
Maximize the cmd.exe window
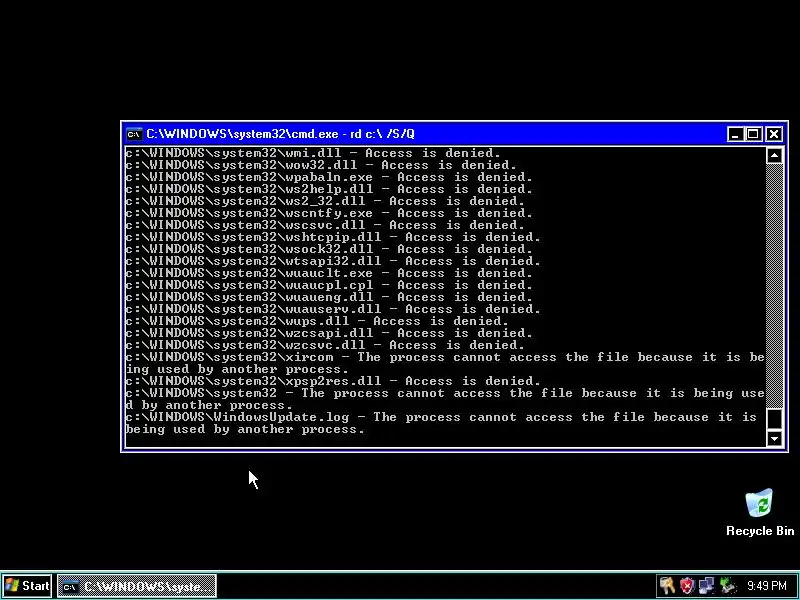(753, 134)
